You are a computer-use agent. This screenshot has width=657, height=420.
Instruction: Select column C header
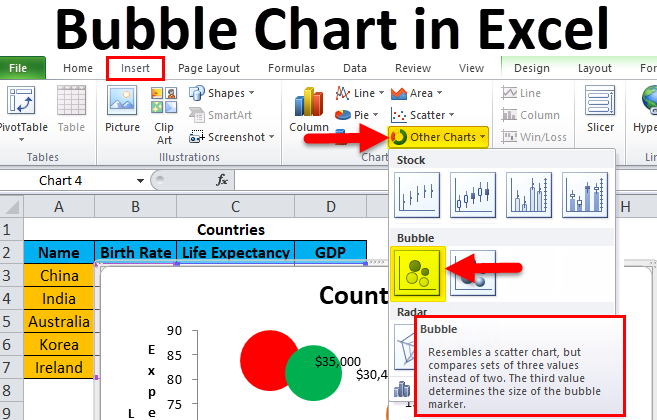click(235, 207)
